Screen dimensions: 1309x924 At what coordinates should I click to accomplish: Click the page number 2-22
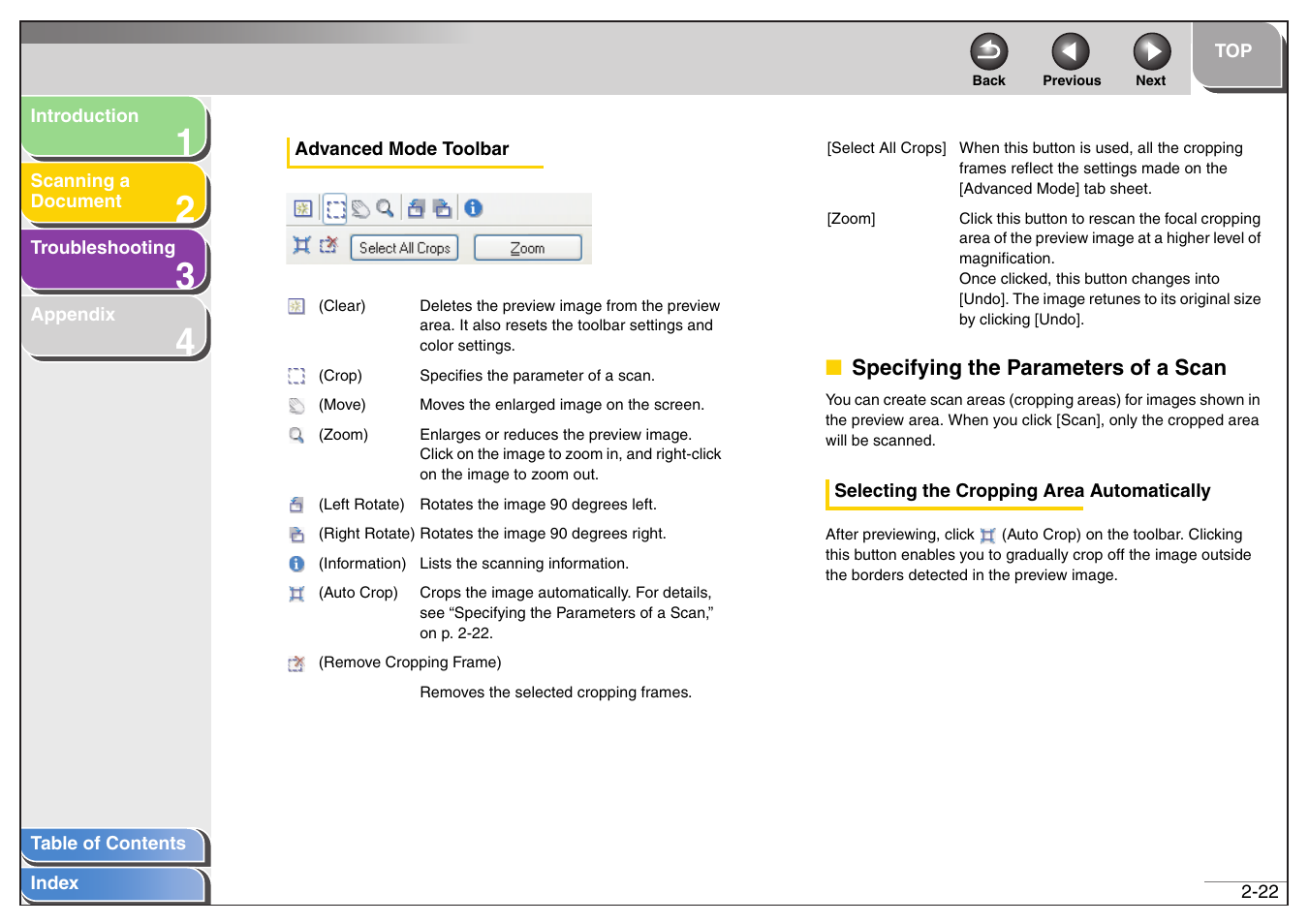click(1260, 892)
